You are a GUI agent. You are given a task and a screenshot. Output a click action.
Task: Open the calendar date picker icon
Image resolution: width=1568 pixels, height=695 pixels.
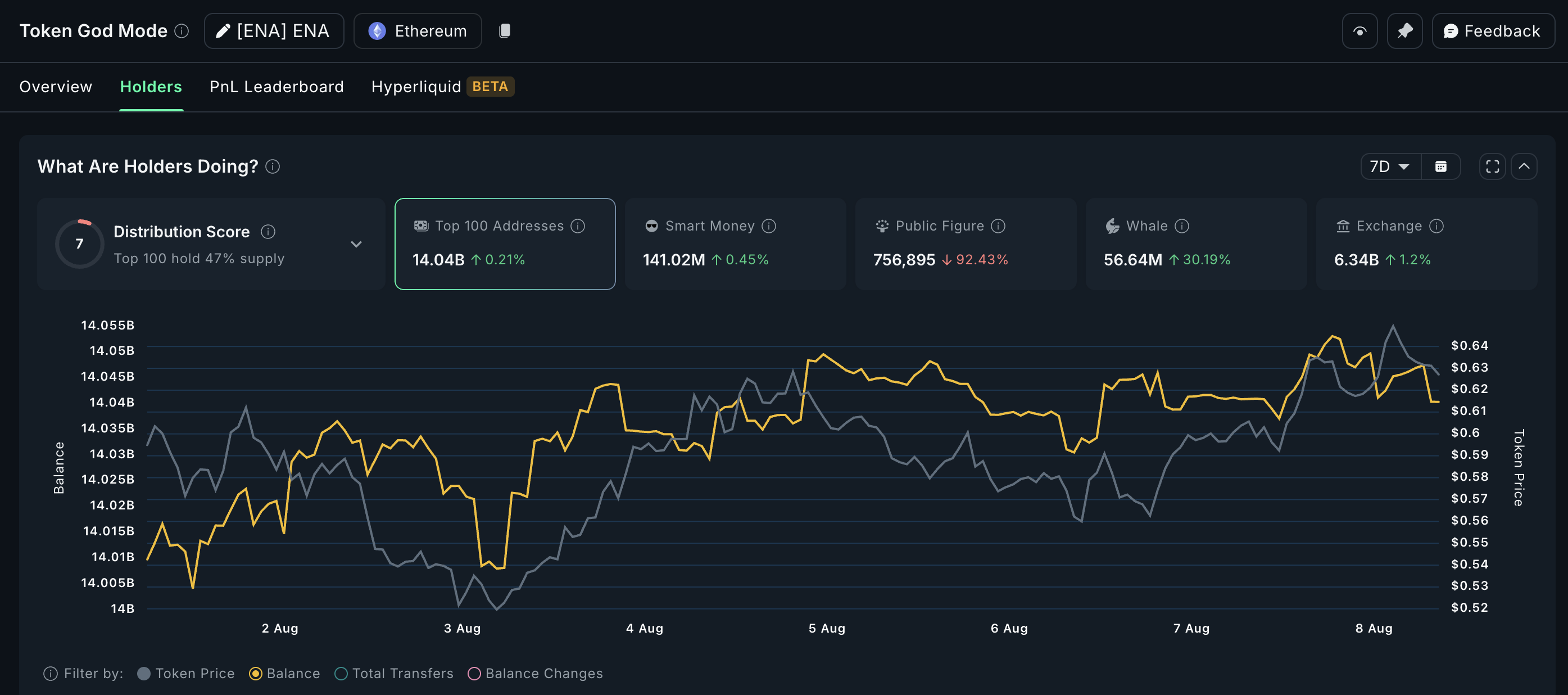(1440, 167)
